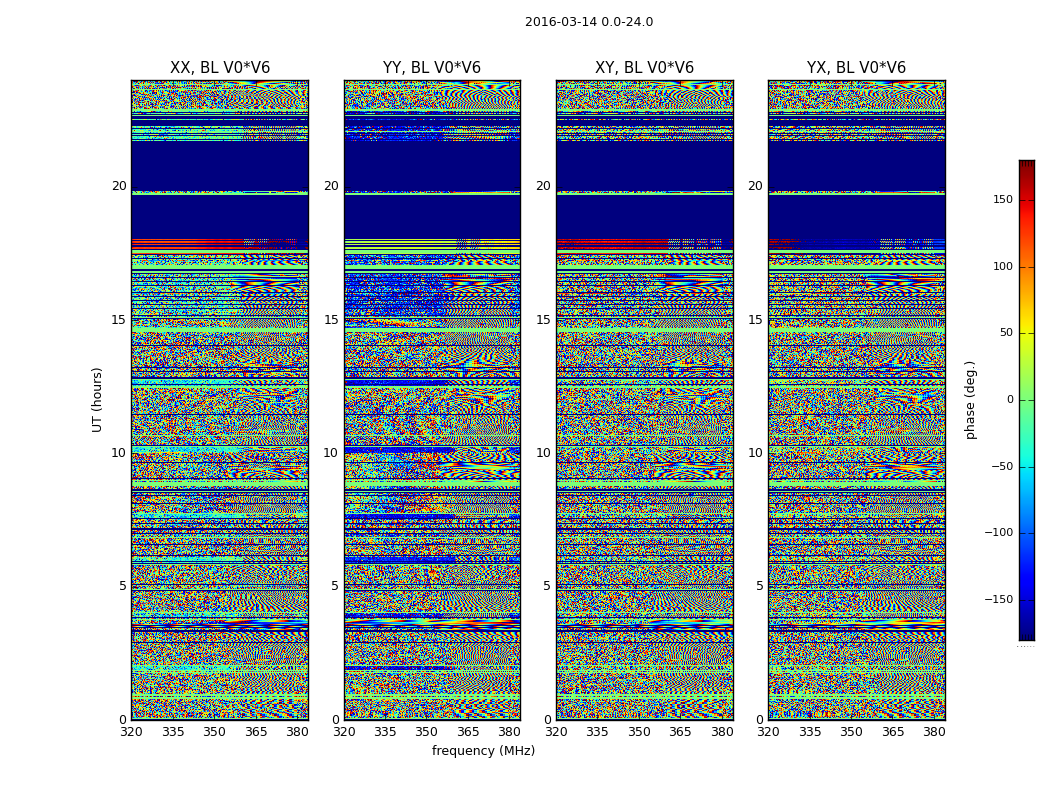The image size is (1050, 800).
Task: Click the "365" frequency tick under YY panel
Action: point(468,732)
